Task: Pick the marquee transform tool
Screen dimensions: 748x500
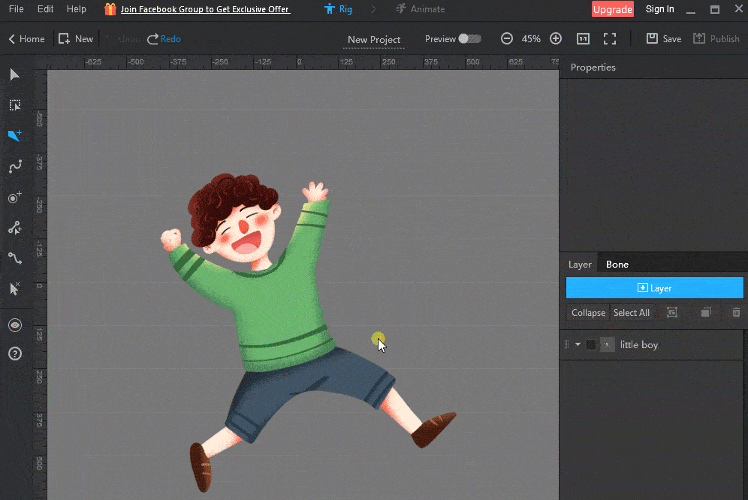Action: 15,105
